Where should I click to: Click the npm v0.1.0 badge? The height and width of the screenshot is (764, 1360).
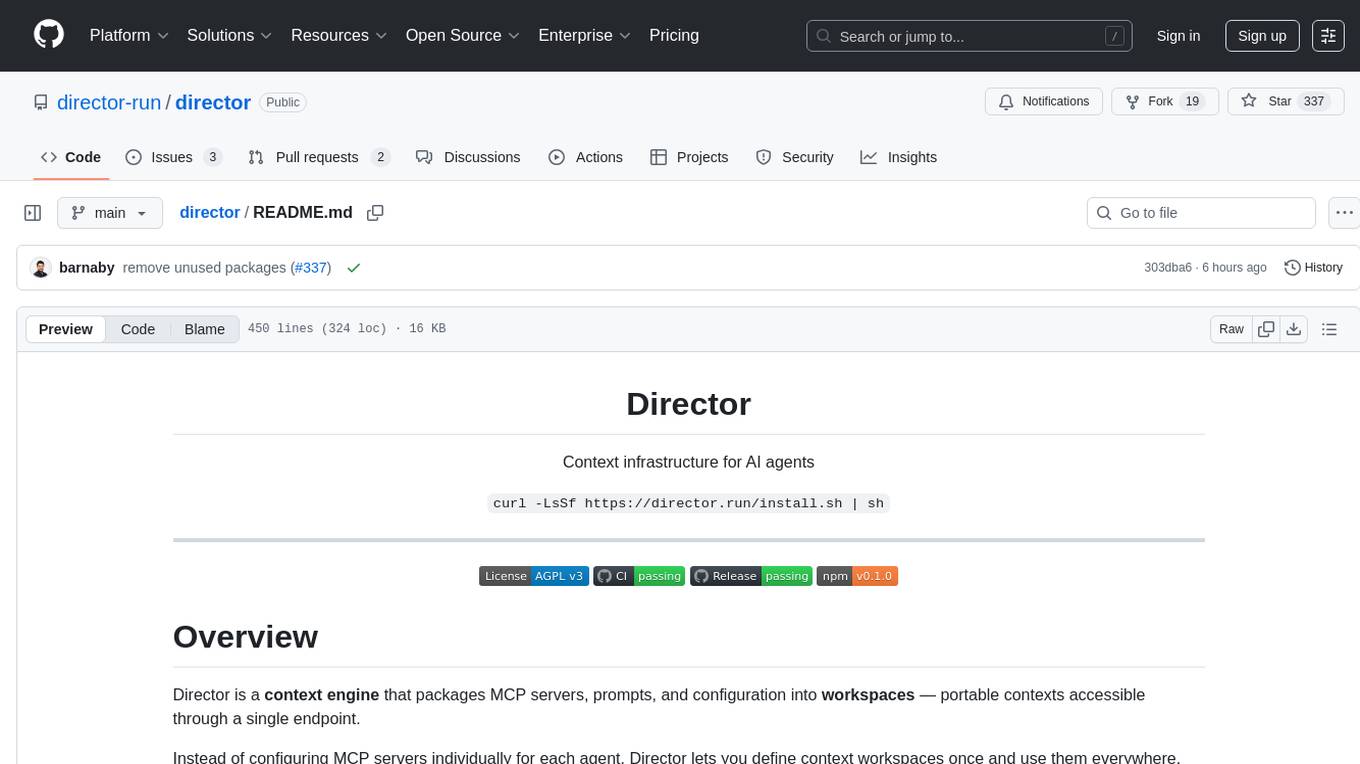857,576
